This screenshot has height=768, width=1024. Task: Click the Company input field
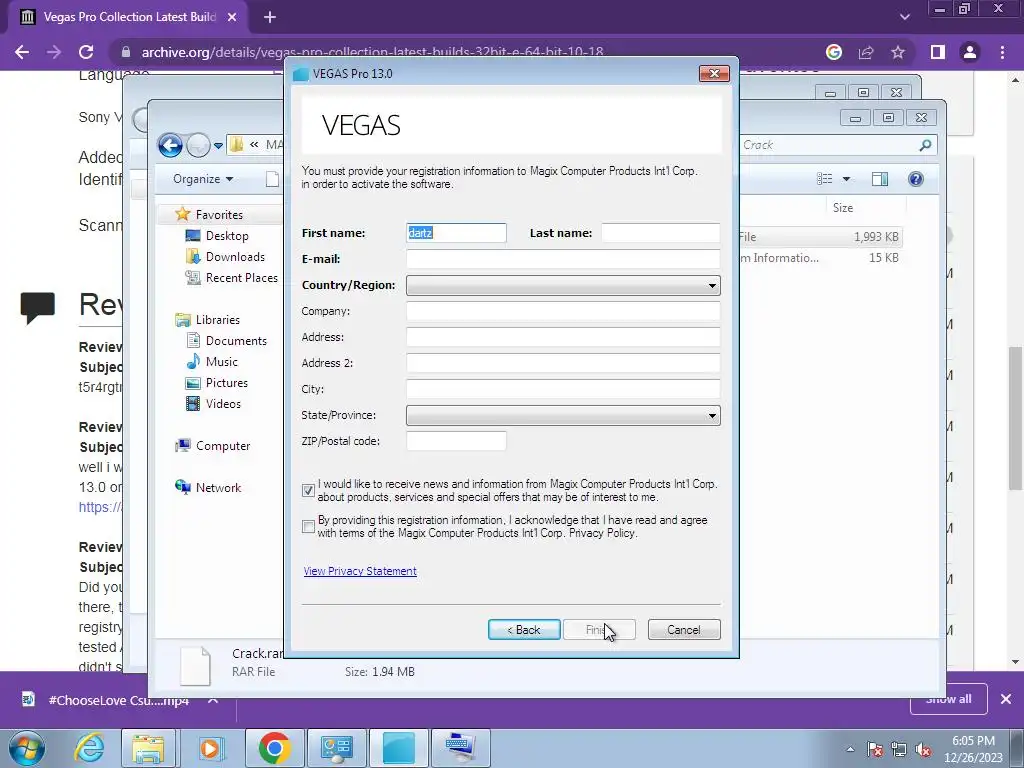(563, 311)
